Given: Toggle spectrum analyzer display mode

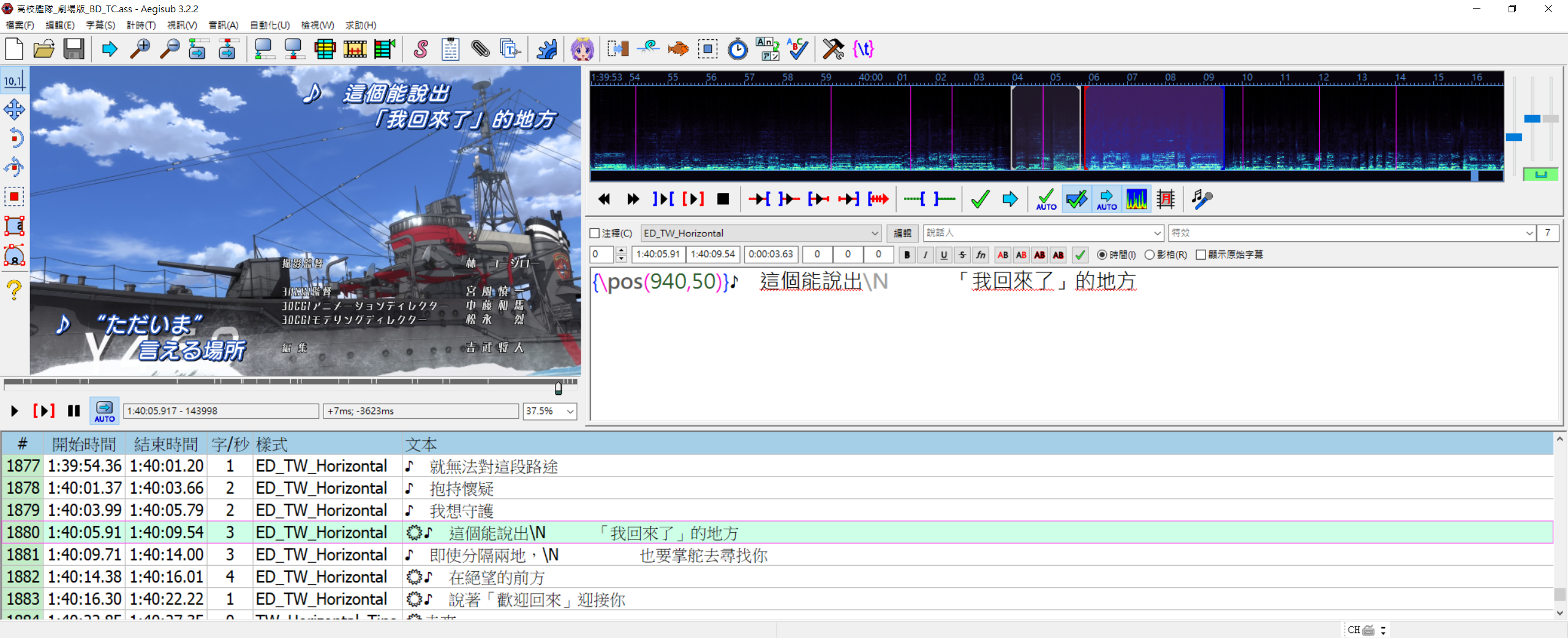Looking at the screenshot, I should (1137, 199).
